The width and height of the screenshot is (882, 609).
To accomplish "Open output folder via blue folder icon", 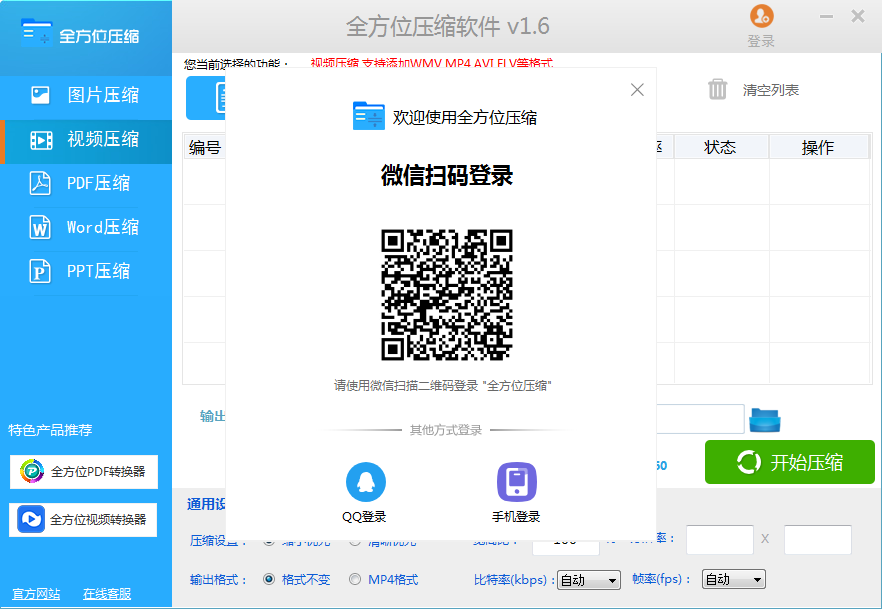I will [x=765, y=419].
